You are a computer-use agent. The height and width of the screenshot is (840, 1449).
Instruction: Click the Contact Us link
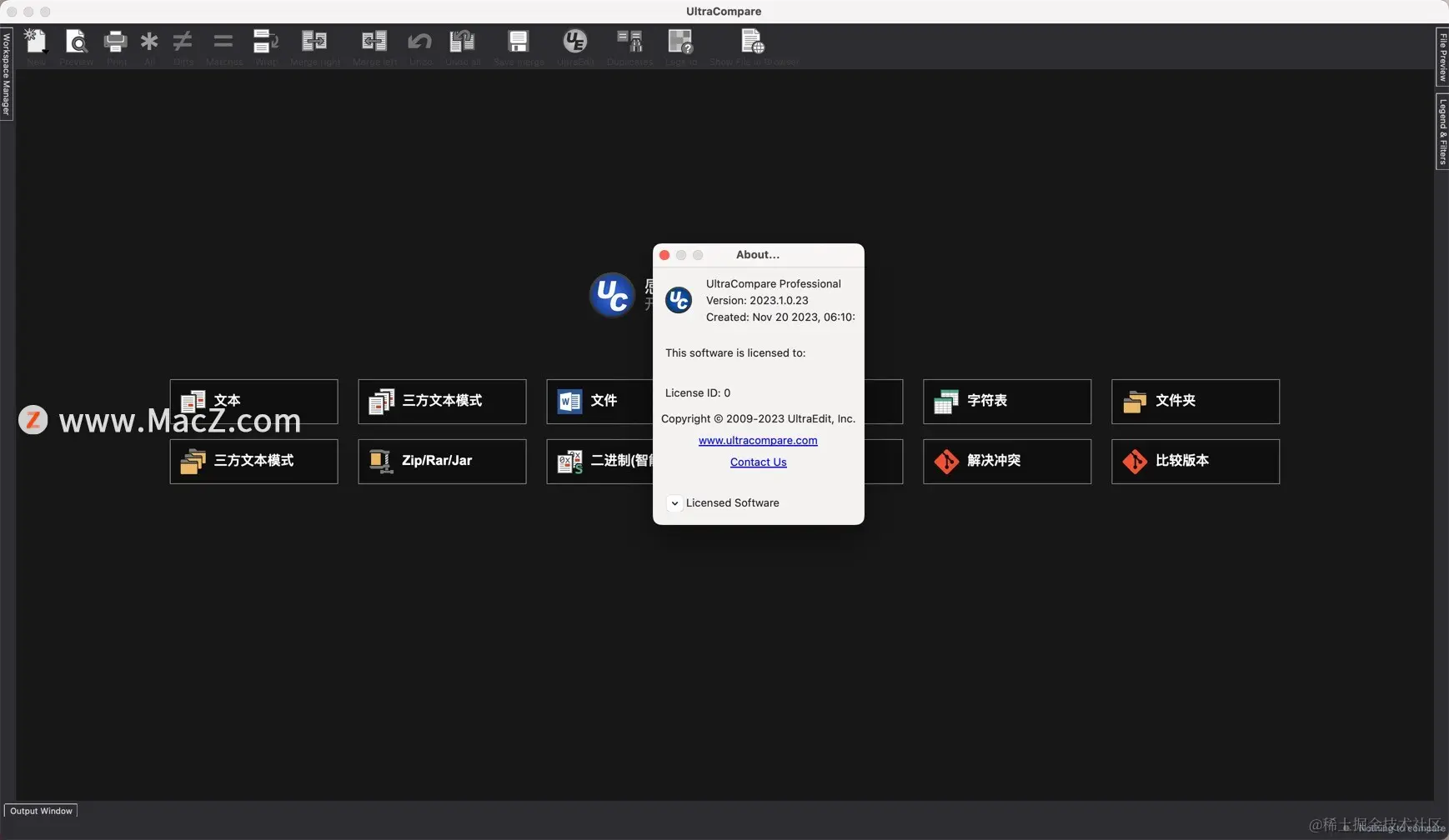point(759,462)
